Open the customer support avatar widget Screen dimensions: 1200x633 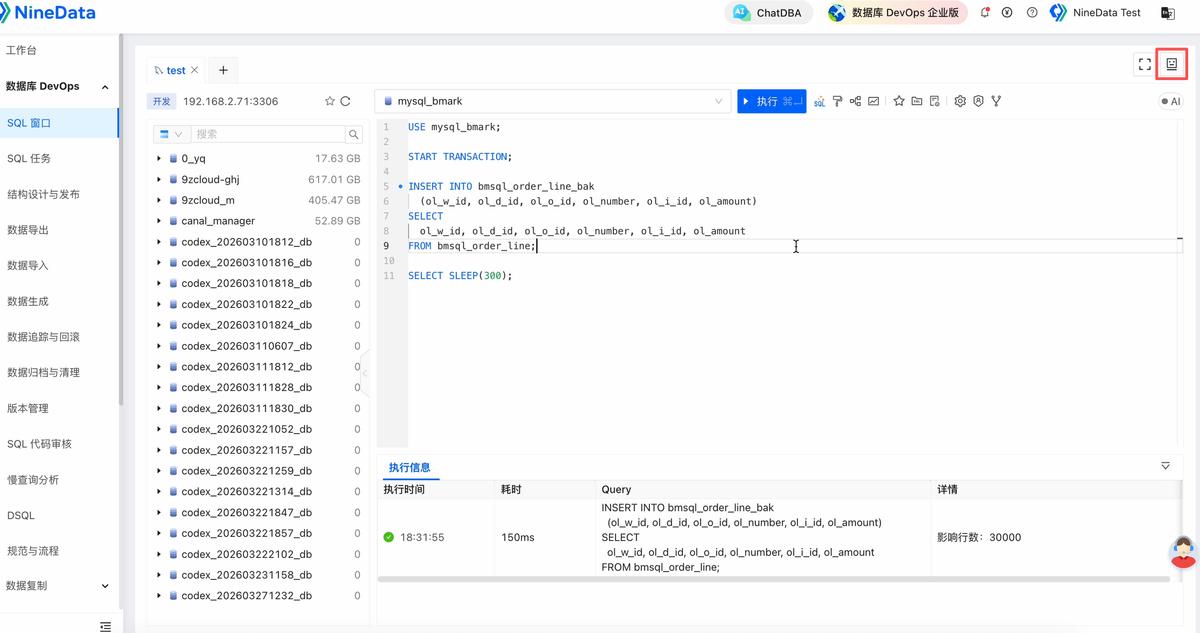point(1184,551)
